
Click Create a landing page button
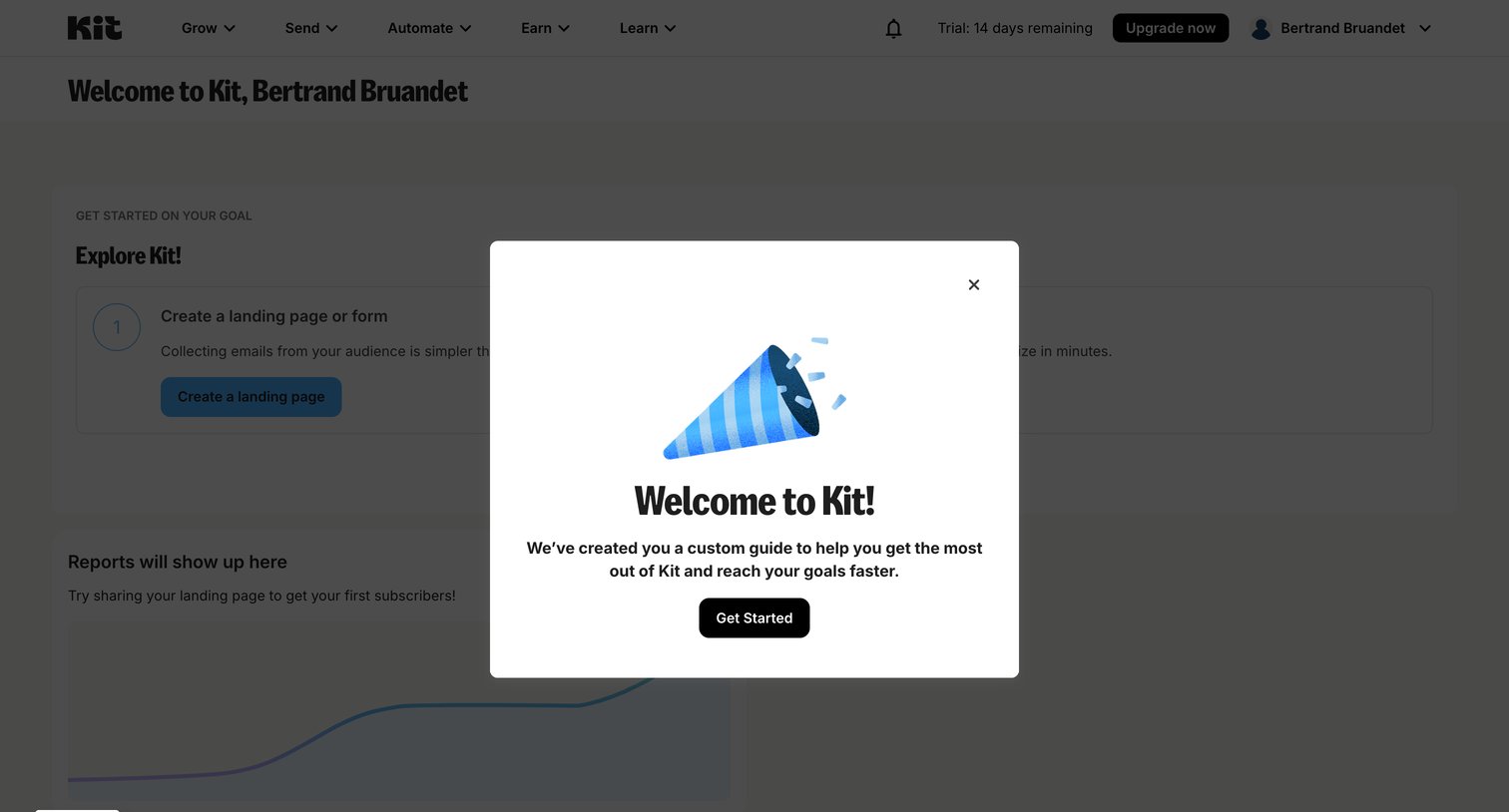251,397
